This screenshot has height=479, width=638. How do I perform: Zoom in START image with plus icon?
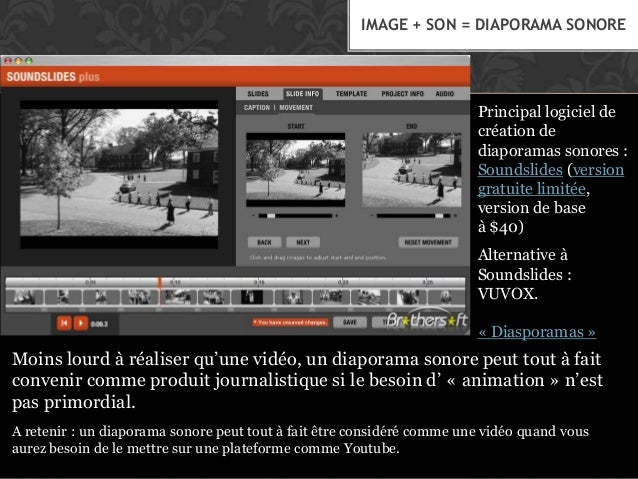pyautogui.click(x=336, y=216)
